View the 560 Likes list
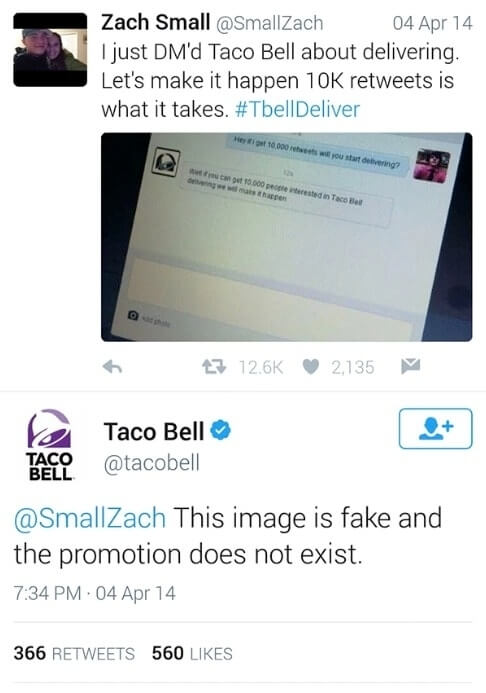The height and width of the screenshot is (693, 486). pyautogui.click(x=192, y=653)
